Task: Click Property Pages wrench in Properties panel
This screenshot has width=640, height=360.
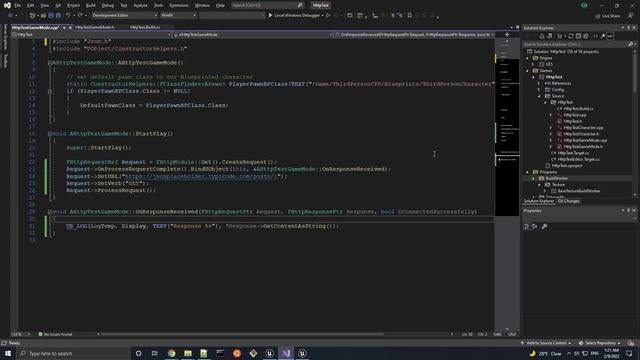Action: click(544, 226)
